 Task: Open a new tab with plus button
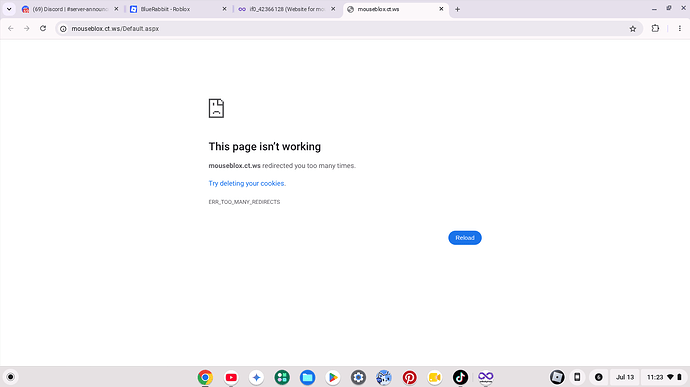(457, 9)
